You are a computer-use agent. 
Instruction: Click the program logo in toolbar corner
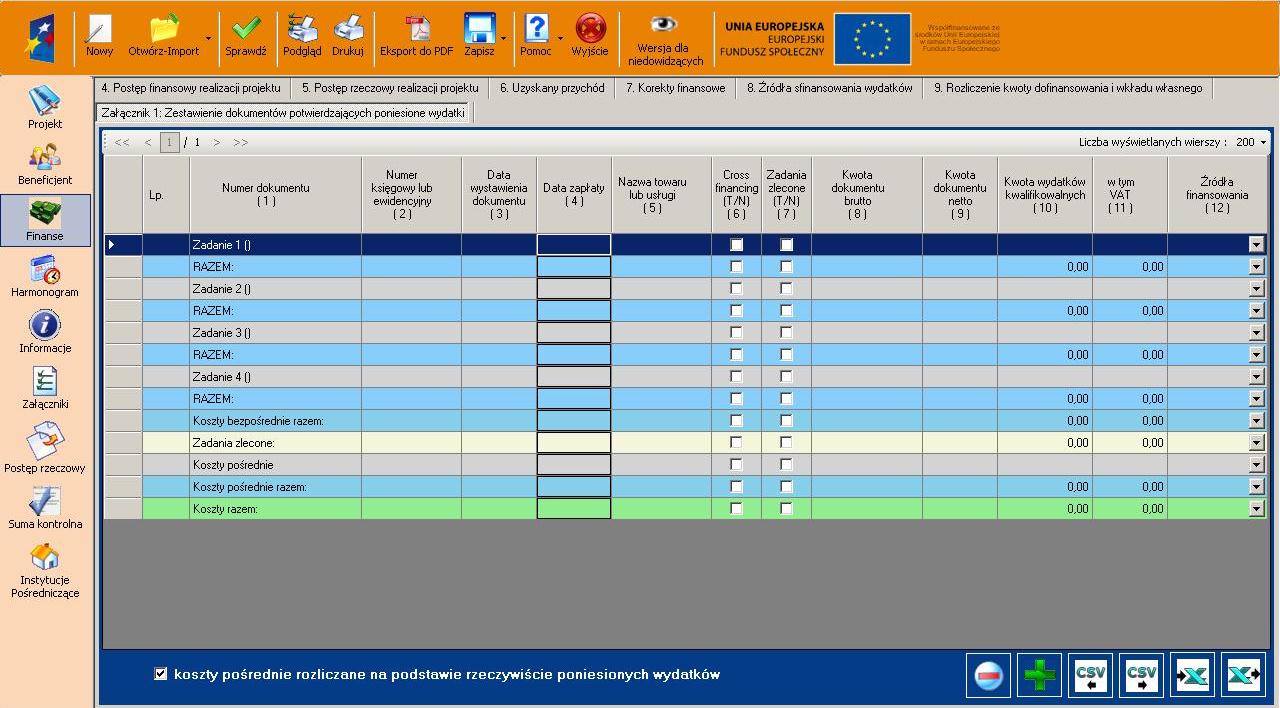pyautogui.click(x=38, y=38)
